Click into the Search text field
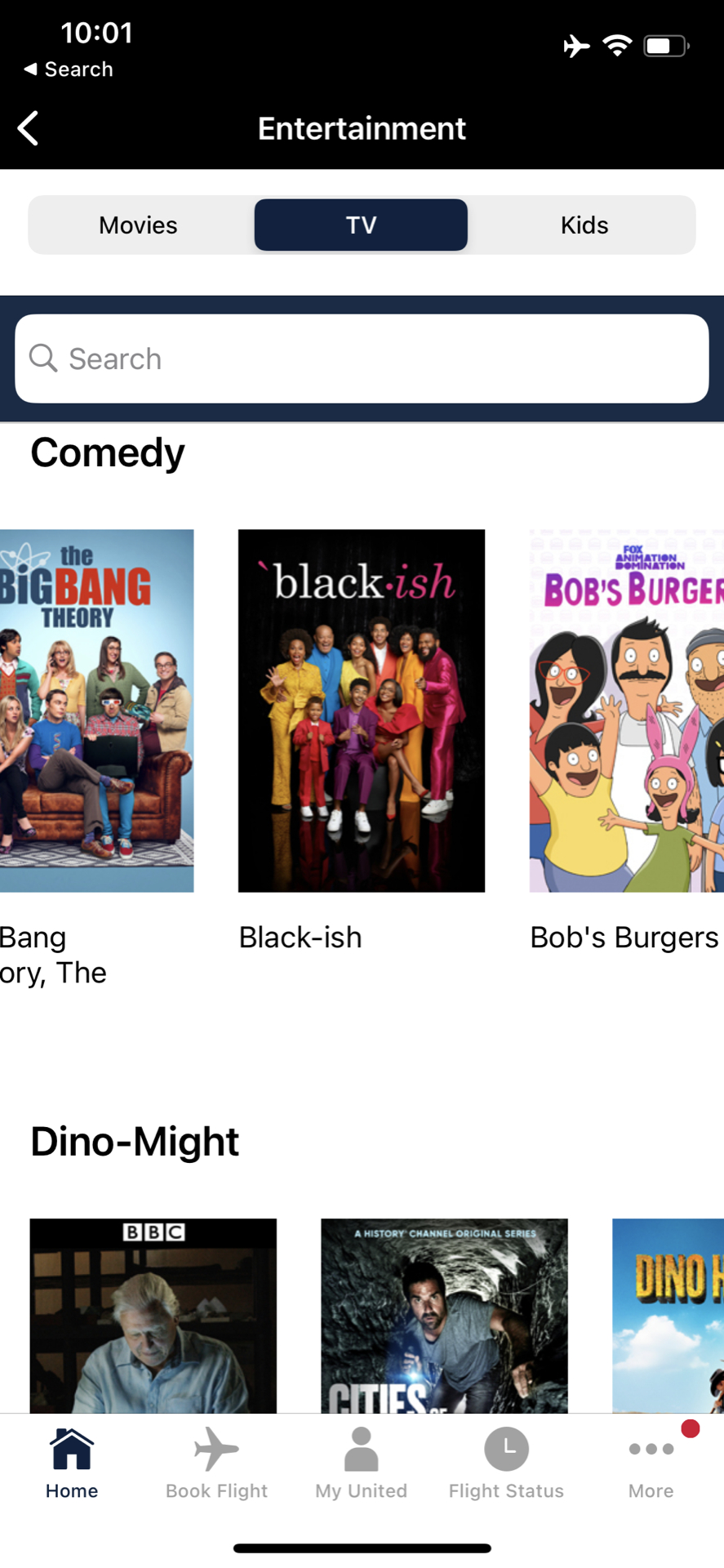This screenshot has height=1568, width=724. [362, 359]
